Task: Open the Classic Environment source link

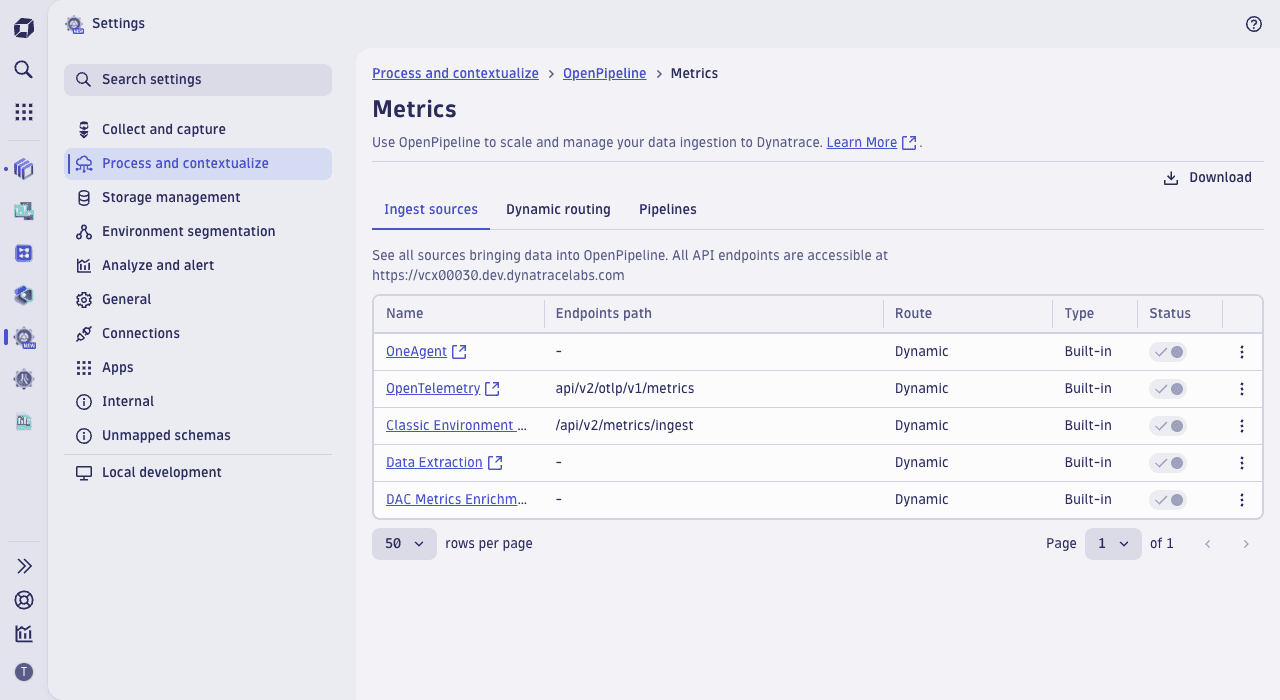Action: (456, 425)
